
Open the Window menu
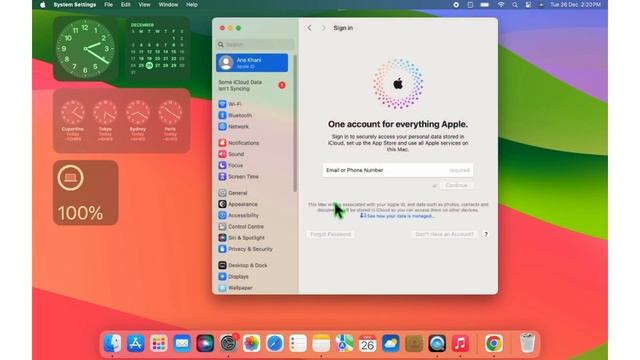168,5
